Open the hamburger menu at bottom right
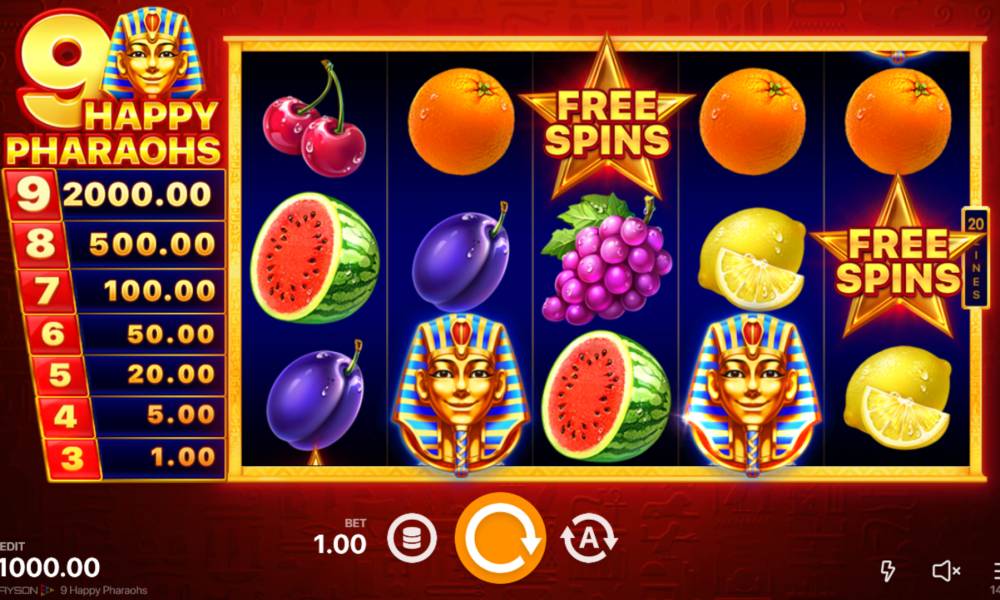Screen dimensions: 1000x600 click(996, 571)
